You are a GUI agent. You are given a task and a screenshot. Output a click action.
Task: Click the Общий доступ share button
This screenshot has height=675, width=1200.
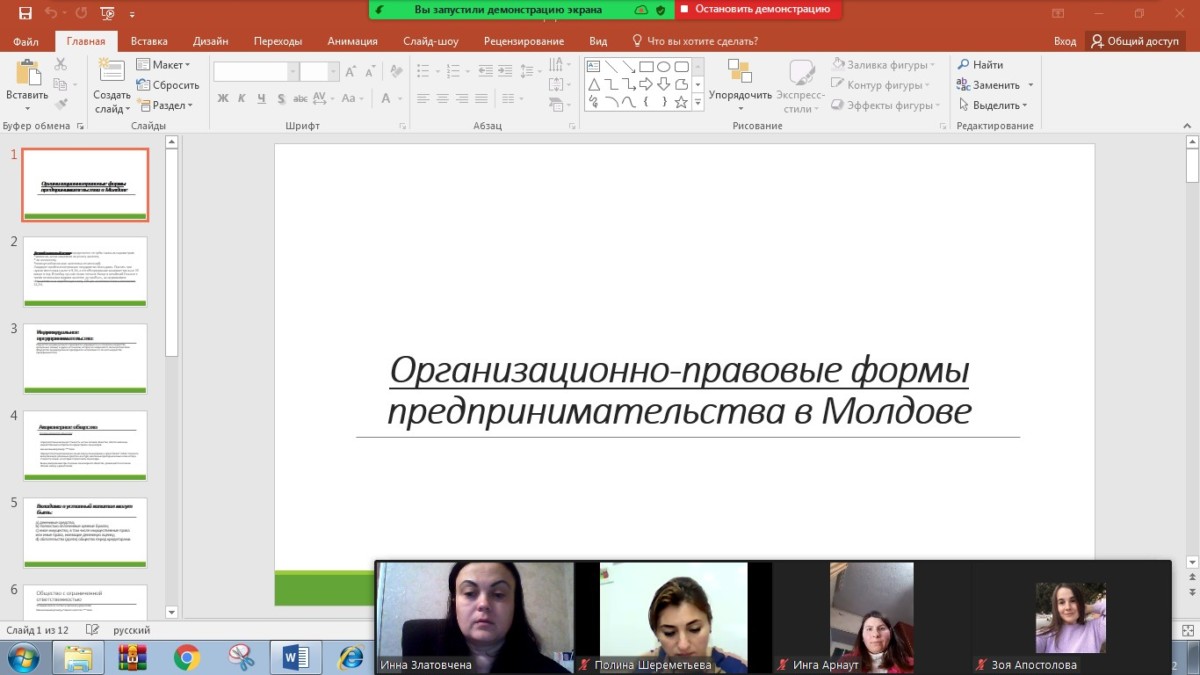click(x=1135, y=41)
